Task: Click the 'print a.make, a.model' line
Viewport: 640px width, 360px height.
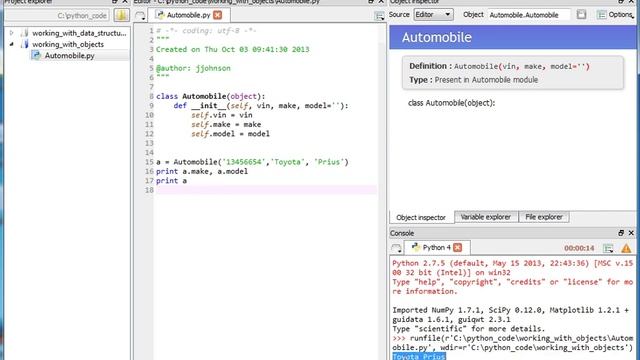Action: (202, 171)
